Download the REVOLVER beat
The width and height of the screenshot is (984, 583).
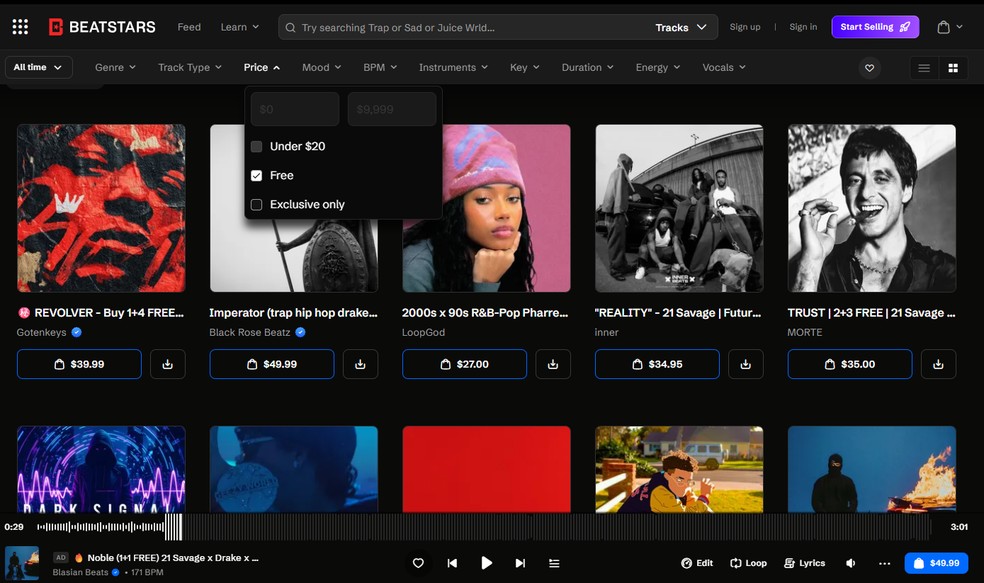(x=168, y=364)
